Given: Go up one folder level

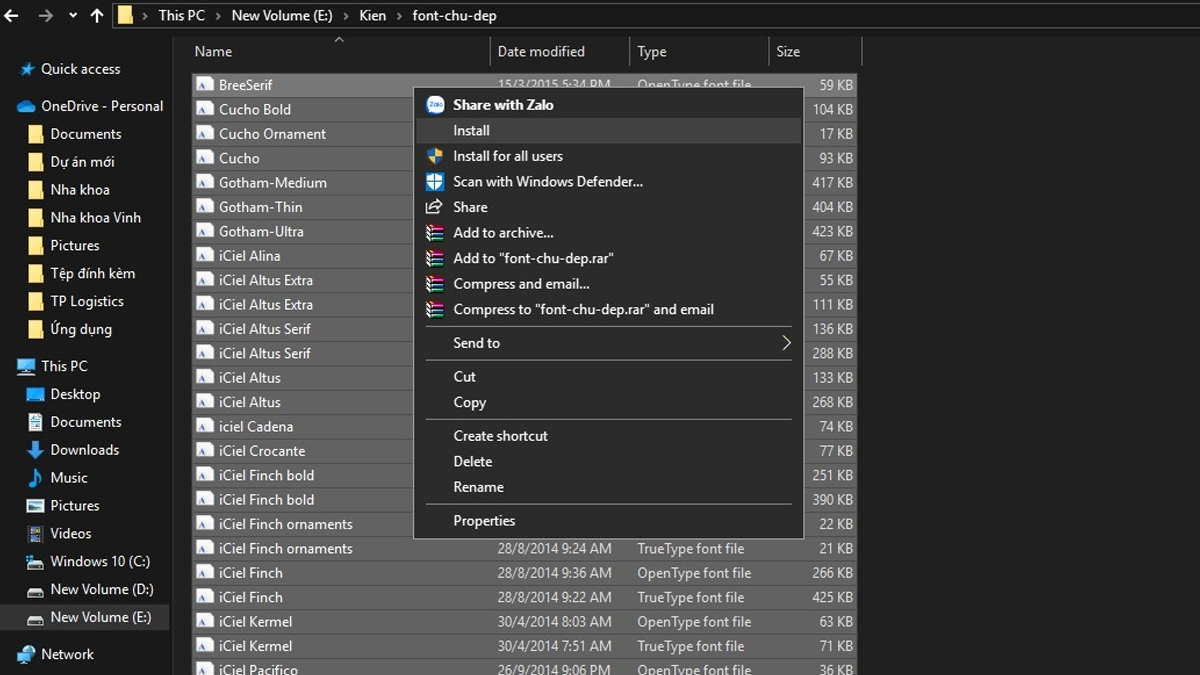Looking at the screenshot, I should tap(97, 16).
